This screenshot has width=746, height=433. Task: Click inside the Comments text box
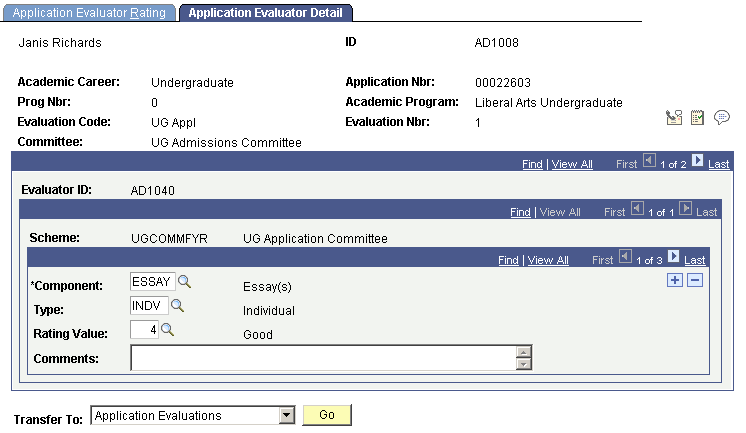[324, 358]
